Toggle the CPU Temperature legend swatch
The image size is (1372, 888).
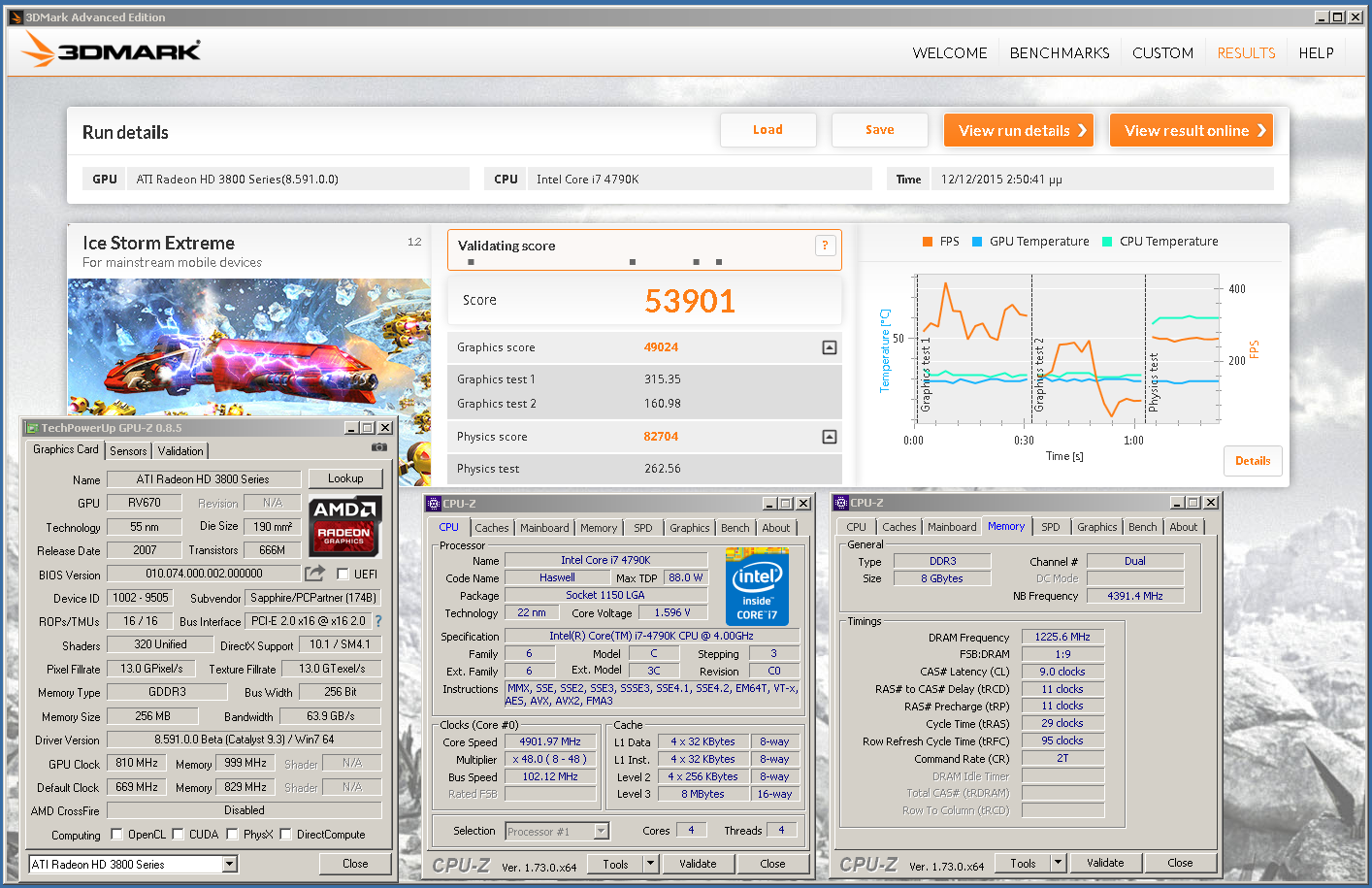tap(1107, 242)
